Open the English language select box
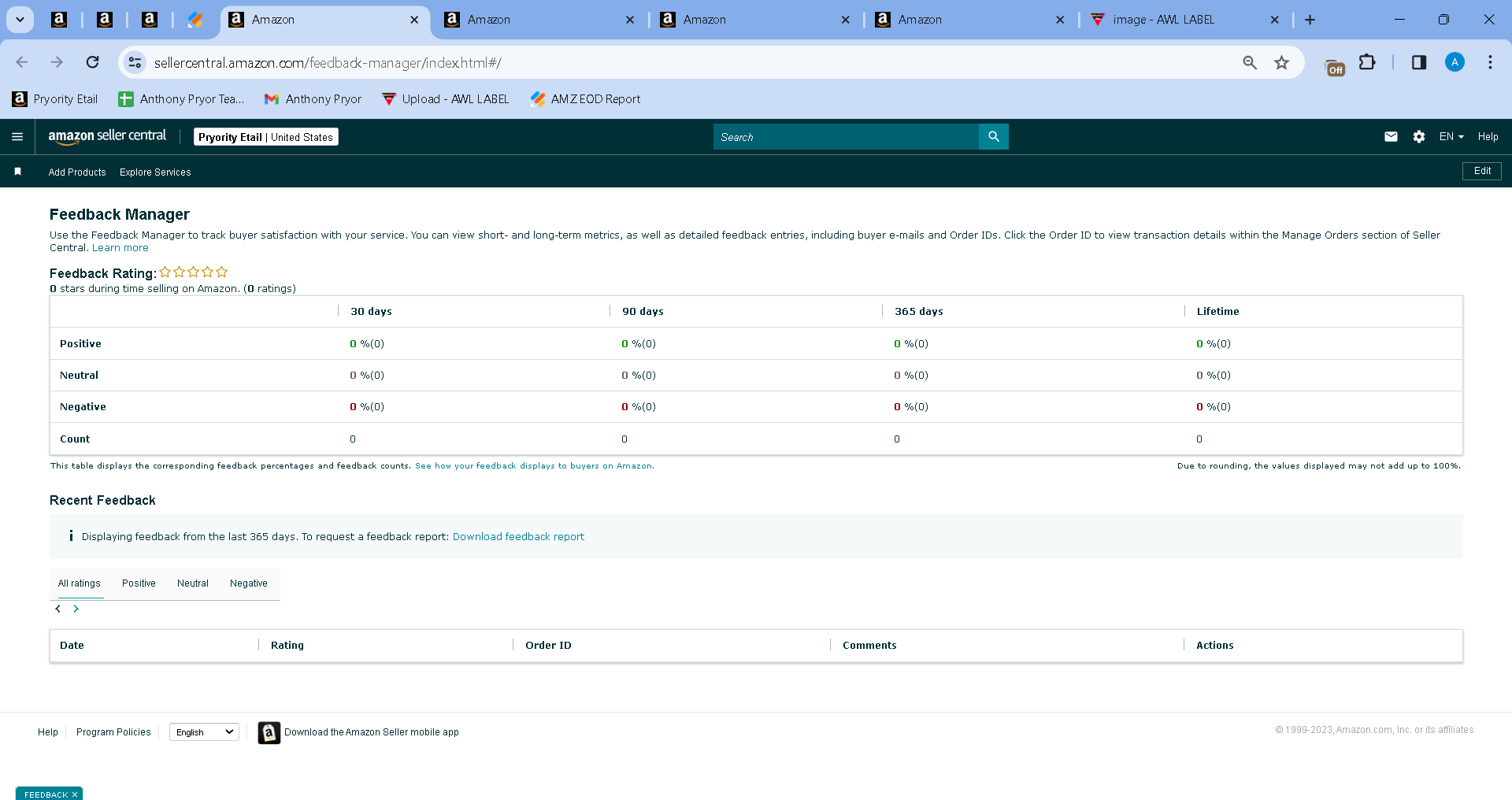 coord(204,732)
